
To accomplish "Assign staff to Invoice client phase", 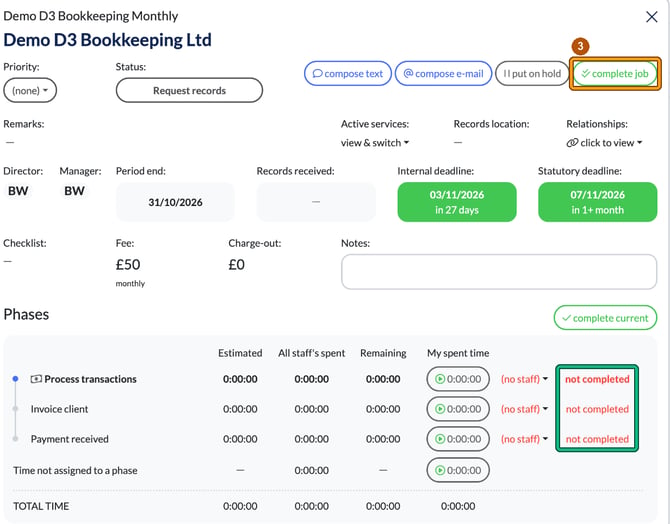I will [524, 409].
